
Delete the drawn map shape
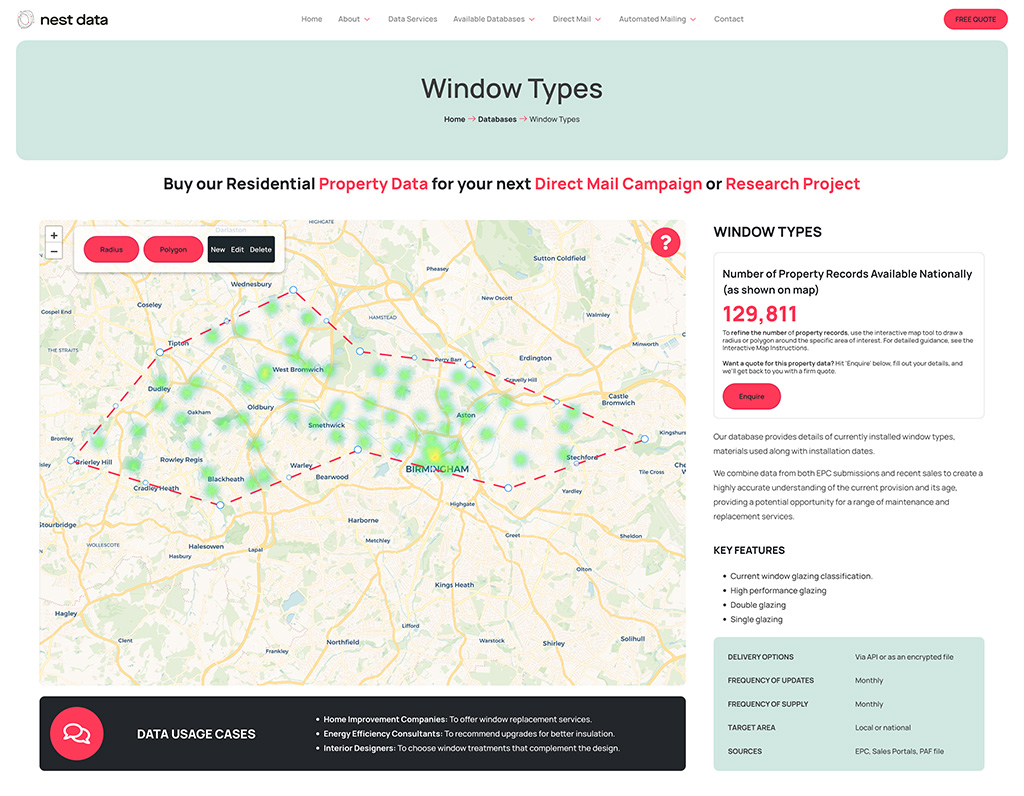click(x=261, y=249)
